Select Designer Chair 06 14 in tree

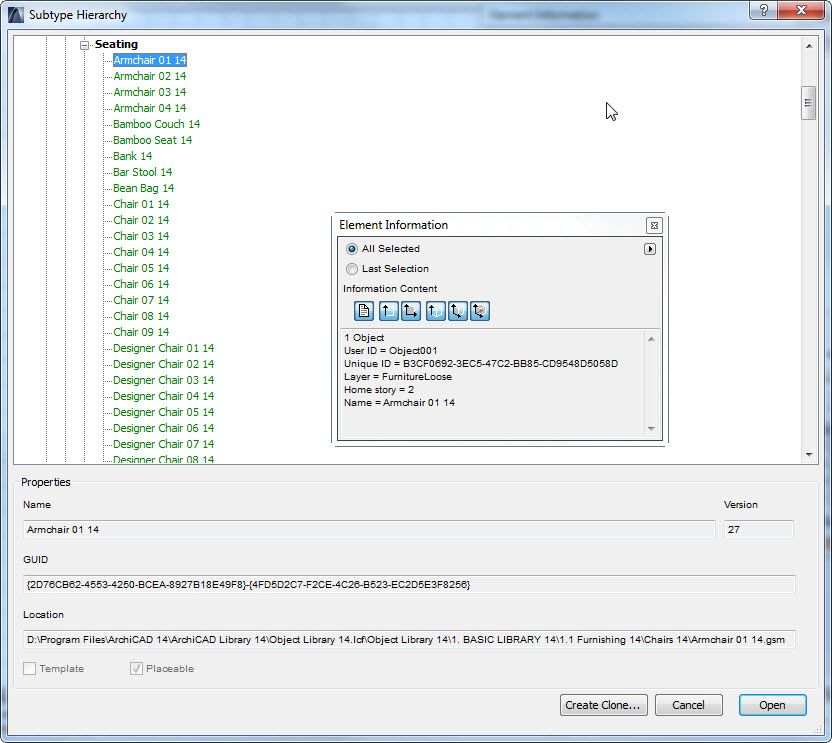pos(163,428)
